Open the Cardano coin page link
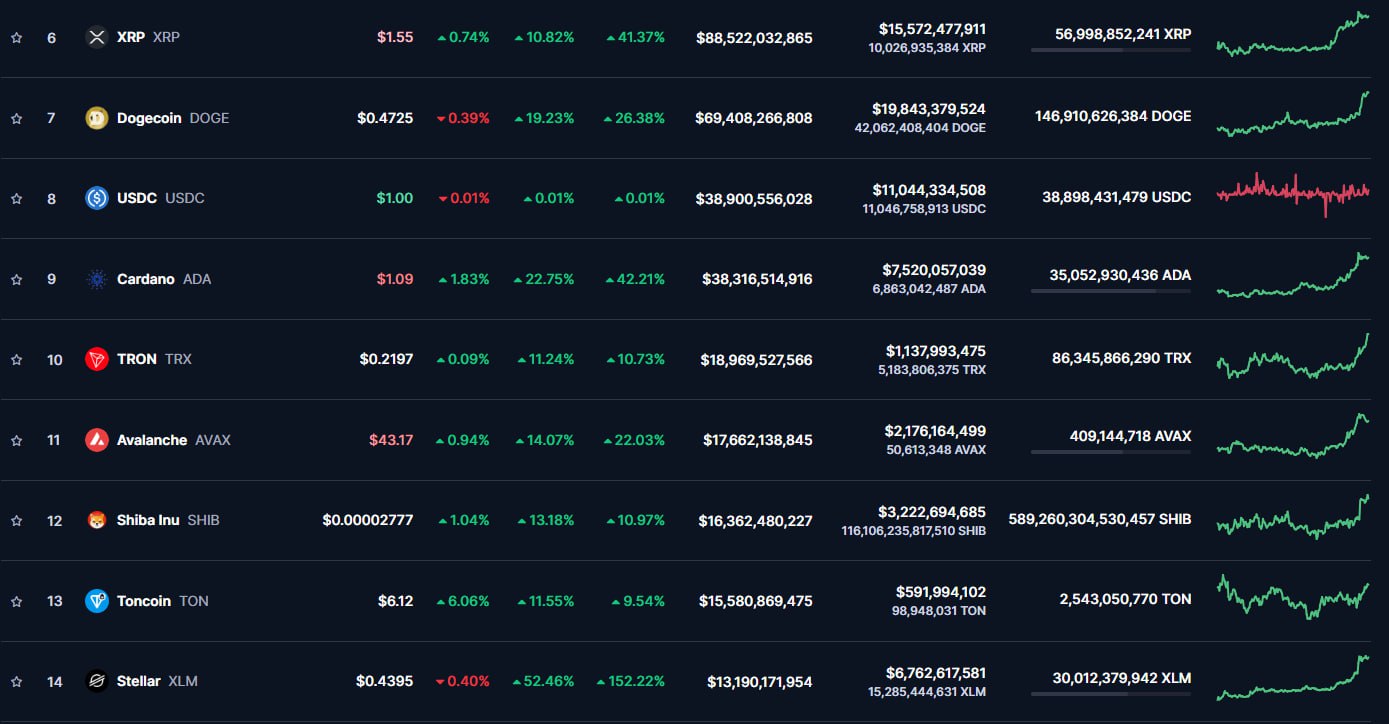Screen dimensions: 1389x724 (x=164, y=279)
